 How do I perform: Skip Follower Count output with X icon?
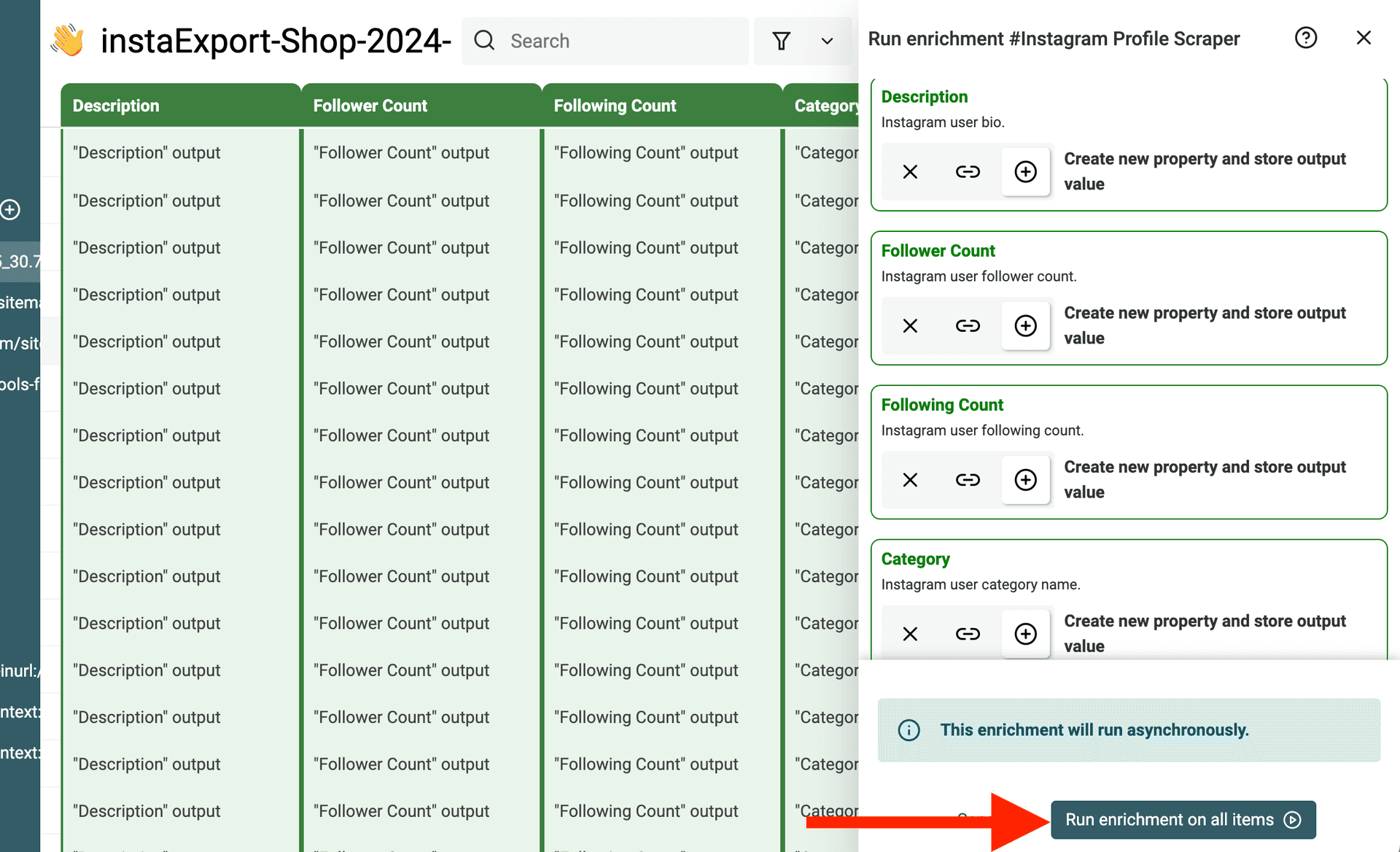[910, 326]
